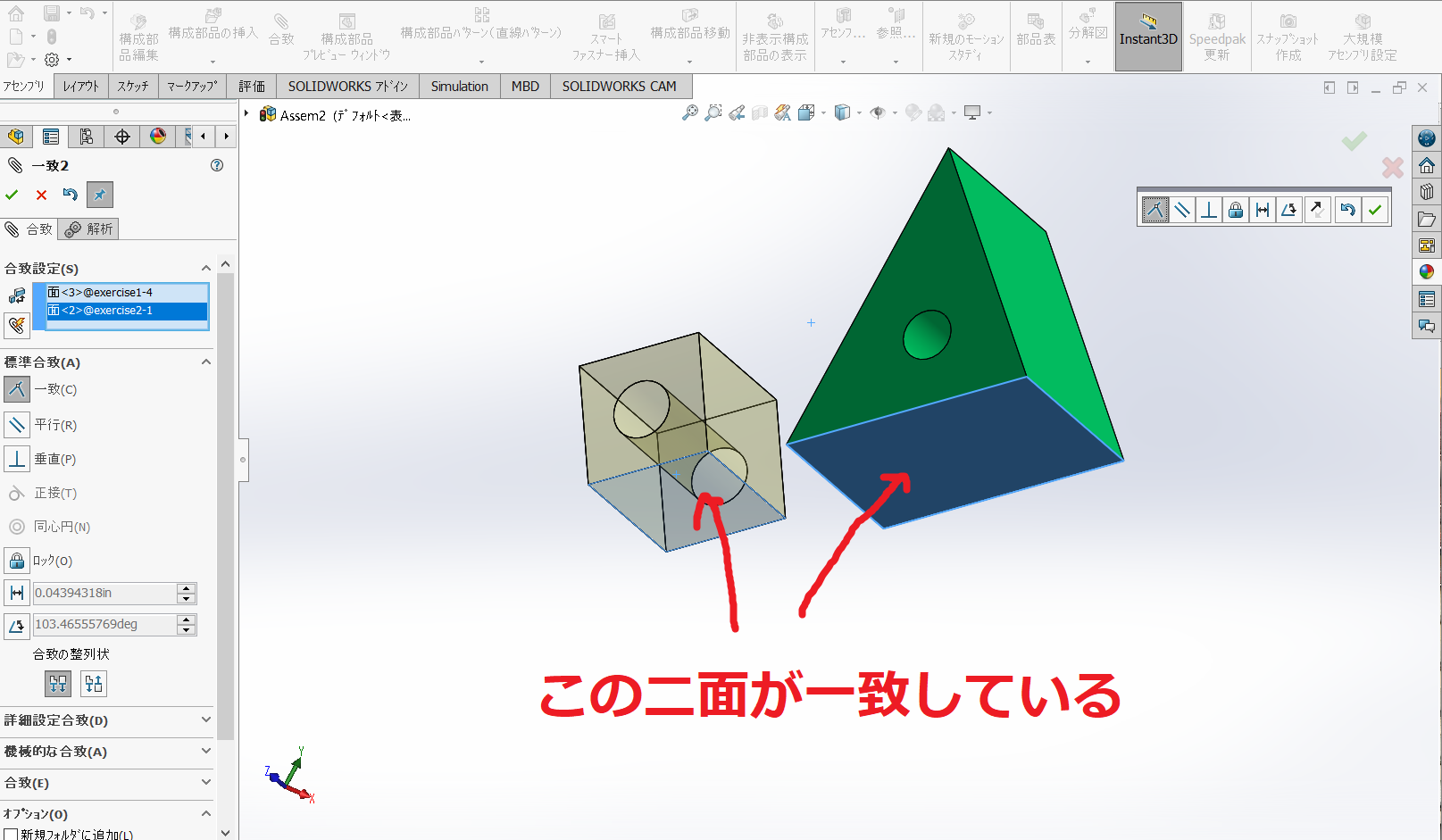The height and width of the screenshot is (840, 1442).
Task: Click coincident icon in popup mate toolbar
Action: (x=1154, y=210)
